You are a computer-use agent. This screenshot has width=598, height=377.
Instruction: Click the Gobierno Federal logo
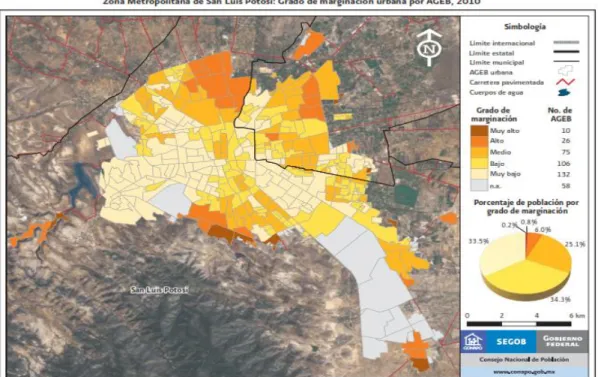point(563,341)
